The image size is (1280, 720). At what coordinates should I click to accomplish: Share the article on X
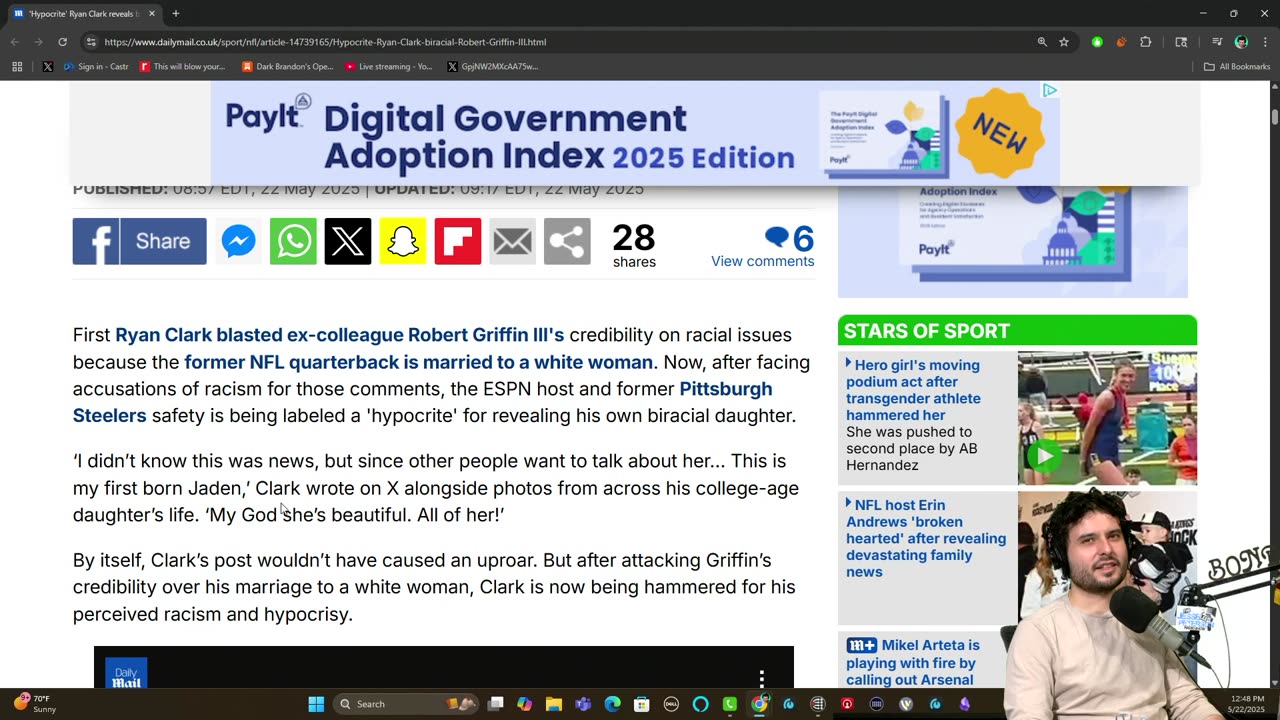[x=348, y=241]
